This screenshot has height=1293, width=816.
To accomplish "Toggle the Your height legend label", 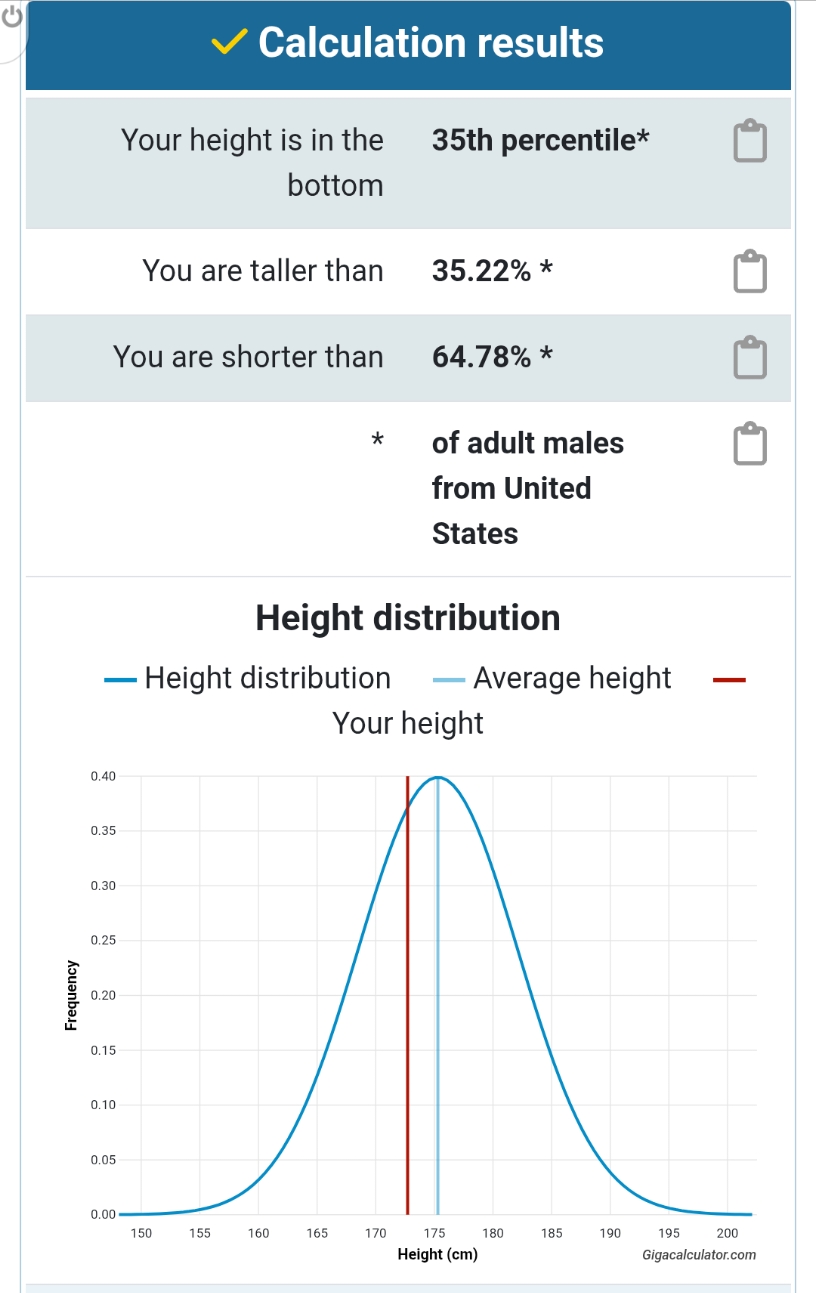I will click(407, 723).
